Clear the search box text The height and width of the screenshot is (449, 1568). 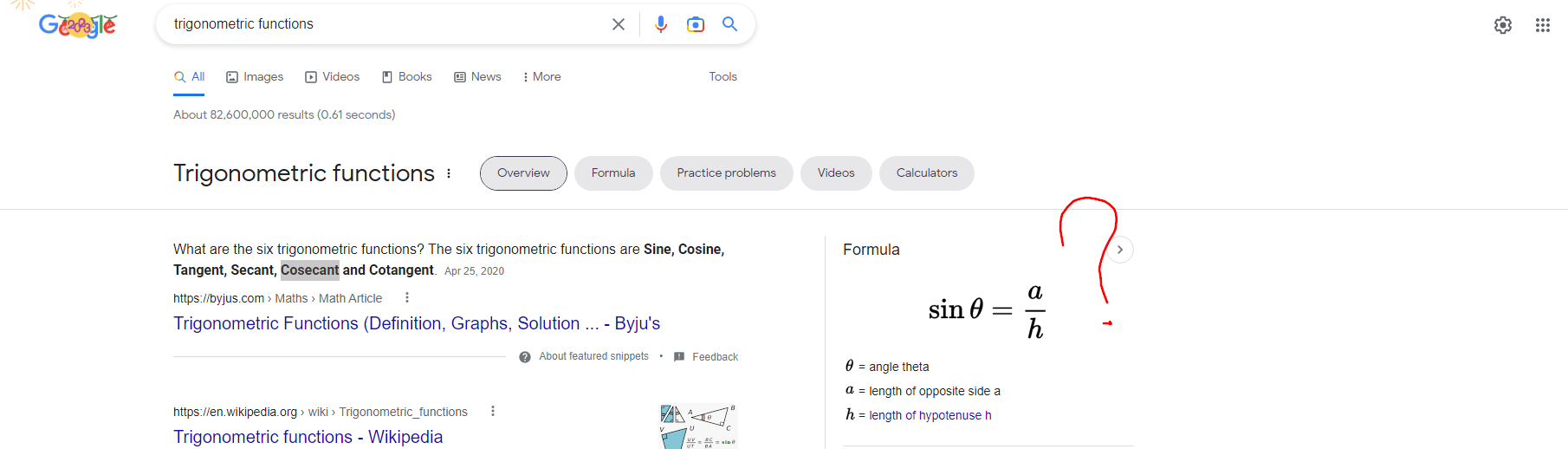(619, 24)
